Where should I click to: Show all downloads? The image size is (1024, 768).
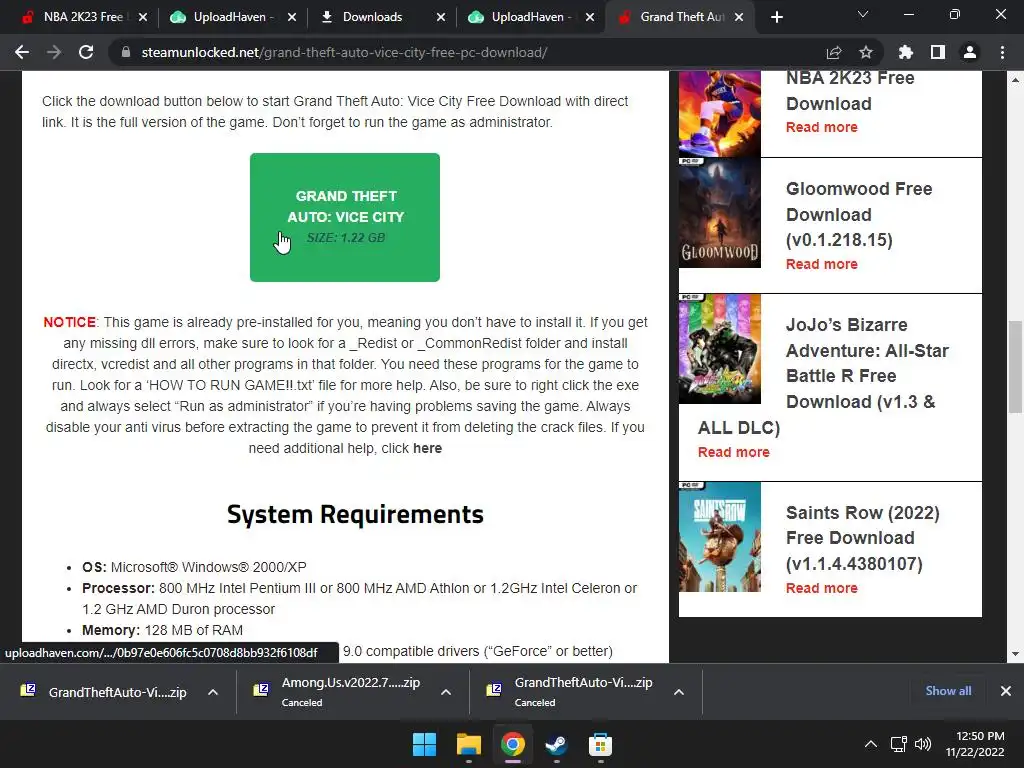948,691
